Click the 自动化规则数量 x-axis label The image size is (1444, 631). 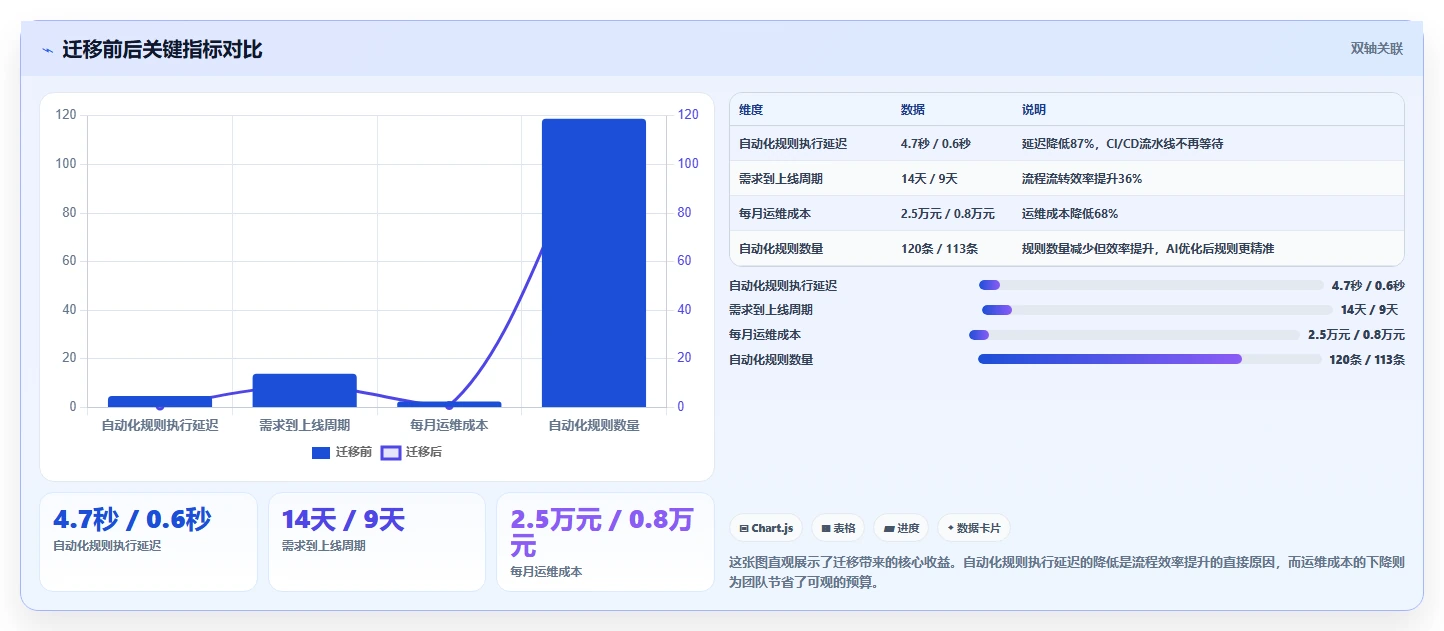(594, 425)
